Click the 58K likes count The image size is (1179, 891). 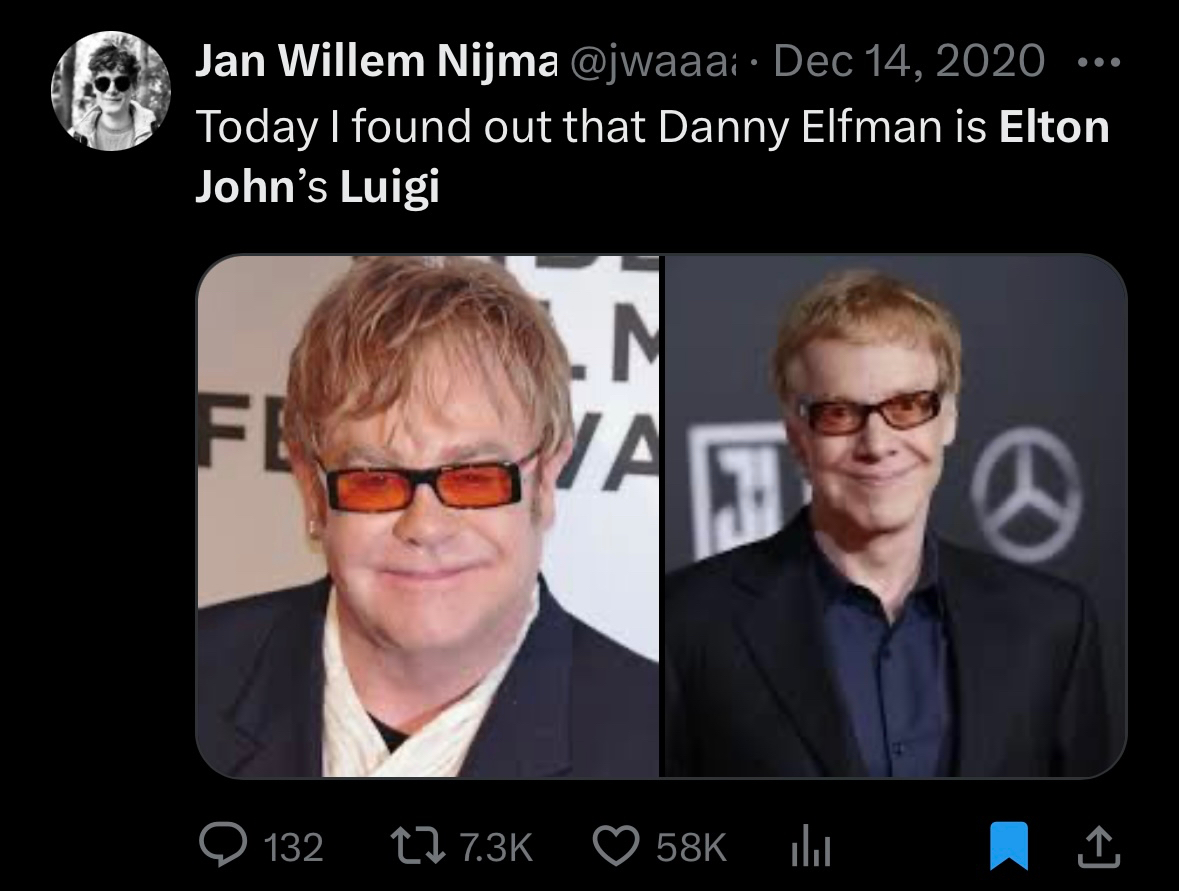tap(691, 847)
